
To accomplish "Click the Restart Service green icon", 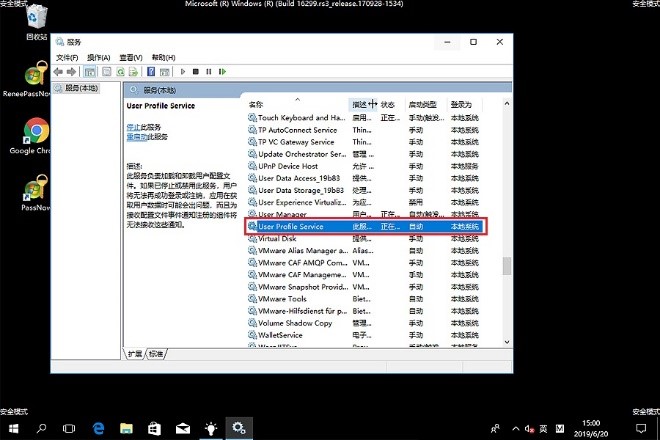I will point(222,72).
